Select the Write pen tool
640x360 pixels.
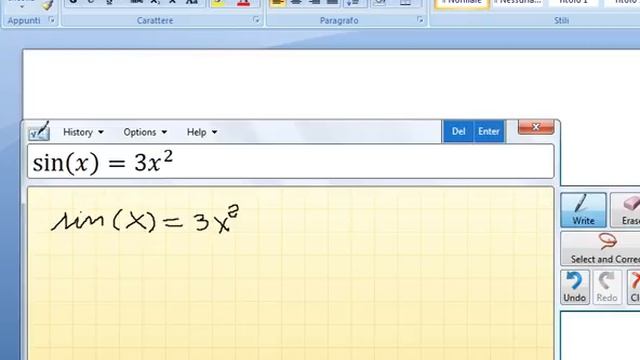(583, 210)
